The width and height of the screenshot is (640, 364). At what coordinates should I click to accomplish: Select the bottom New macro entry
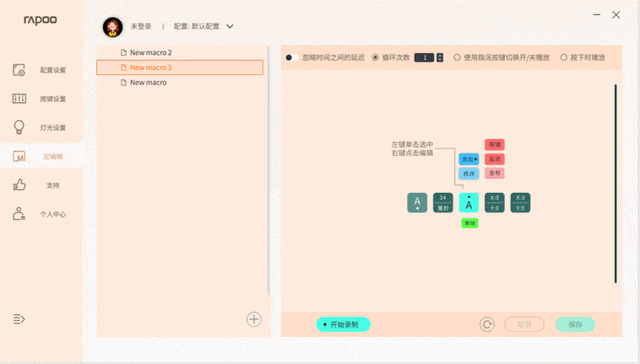180,82
